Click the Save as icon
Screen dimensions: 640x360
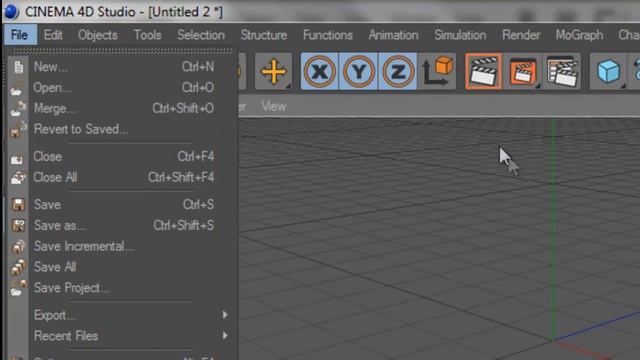[x=18, y=225]
